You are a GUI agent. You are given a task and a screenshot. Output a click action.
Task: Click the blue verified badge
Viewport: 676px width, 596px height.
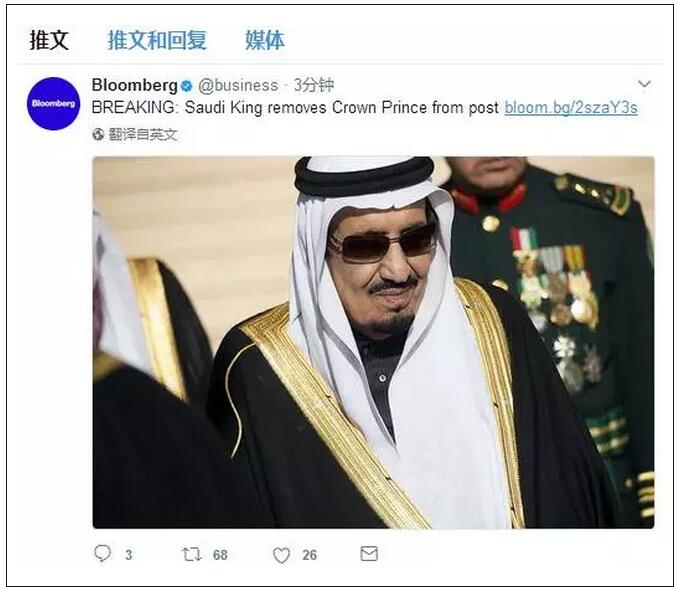point(186,86)
